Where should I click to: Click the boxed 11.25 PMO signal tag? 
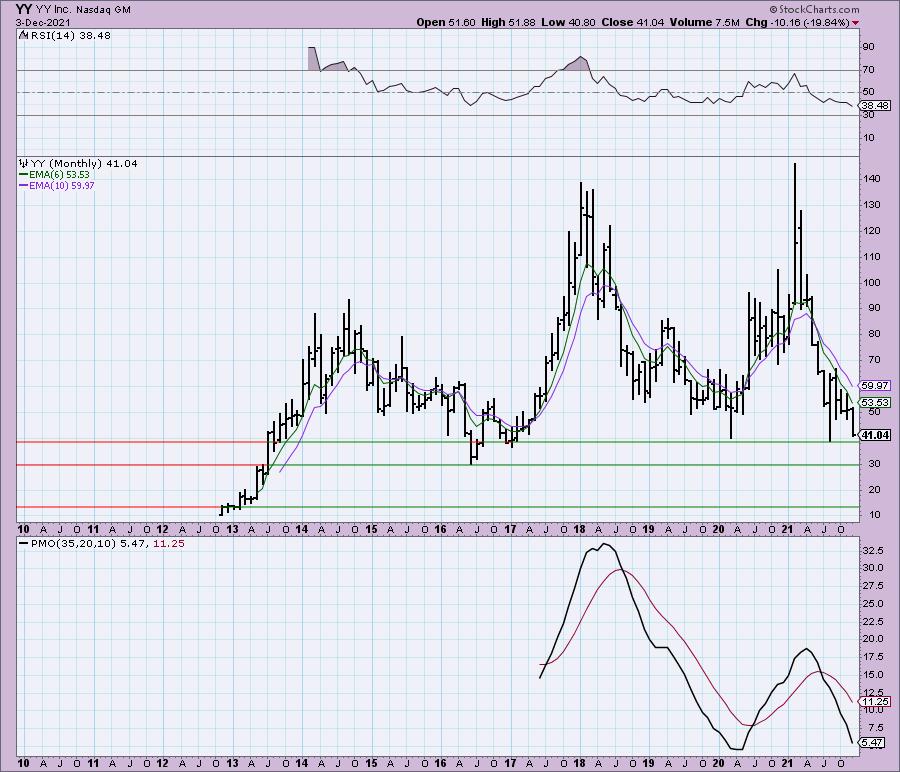click(875, 701)
